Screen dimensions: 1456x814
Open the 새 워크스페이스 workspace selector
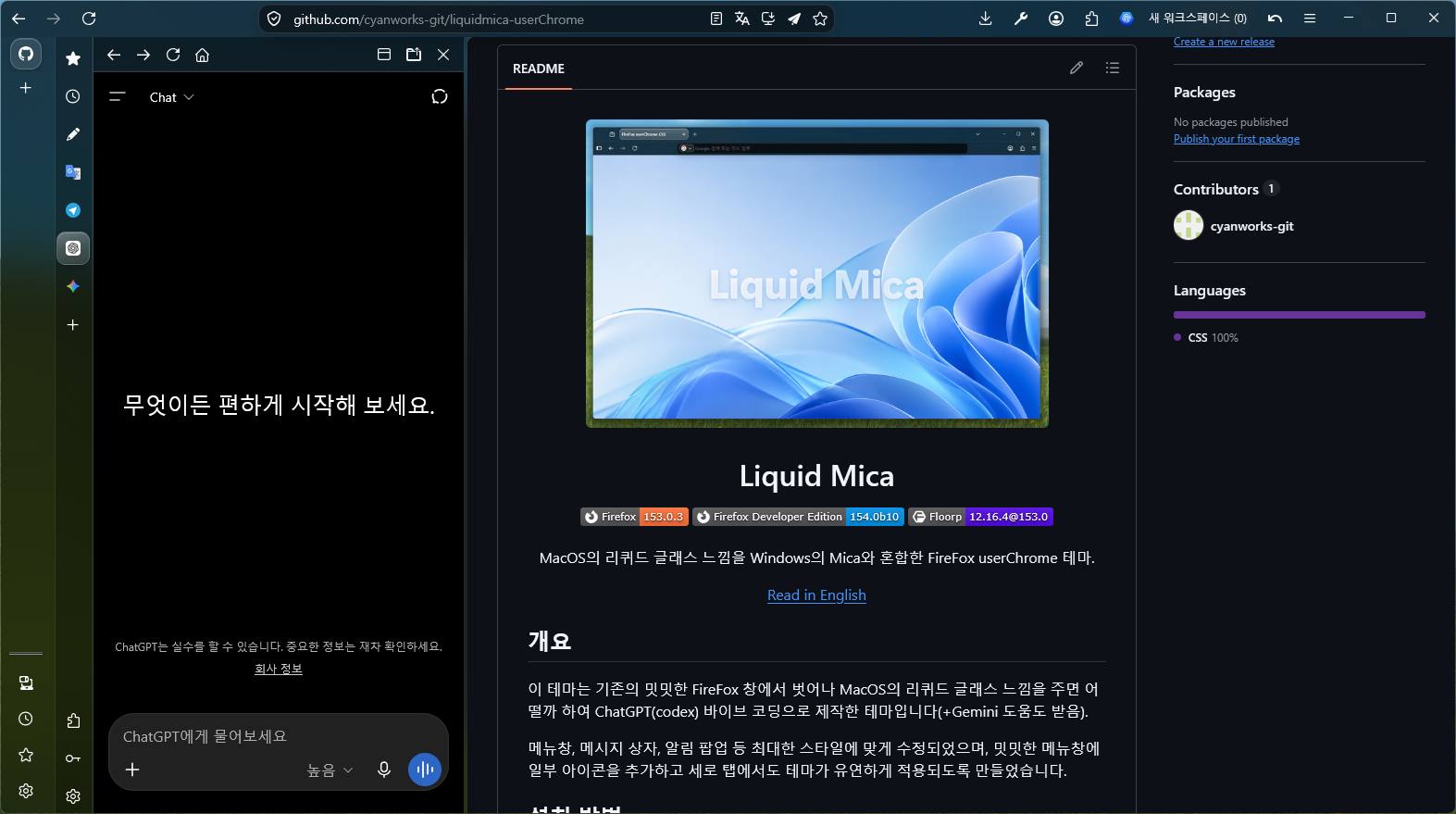tap(1183, 19)
